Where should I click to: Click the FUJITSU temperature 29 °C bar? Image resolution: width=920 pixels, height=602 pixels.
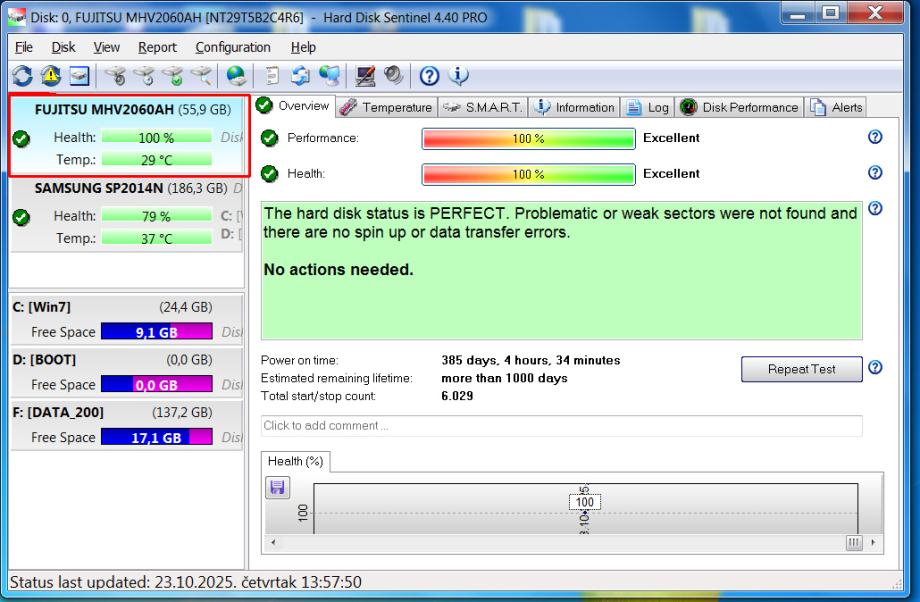pyautogui.click(x=157, y=160)
